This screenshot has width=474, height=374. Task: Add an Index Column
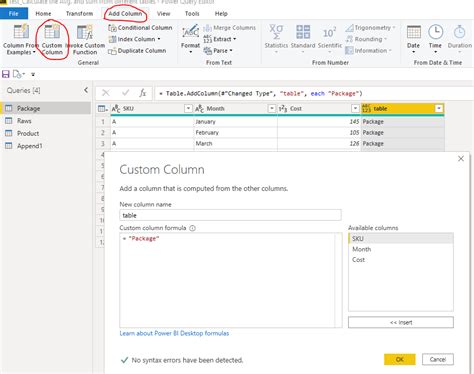135,39
